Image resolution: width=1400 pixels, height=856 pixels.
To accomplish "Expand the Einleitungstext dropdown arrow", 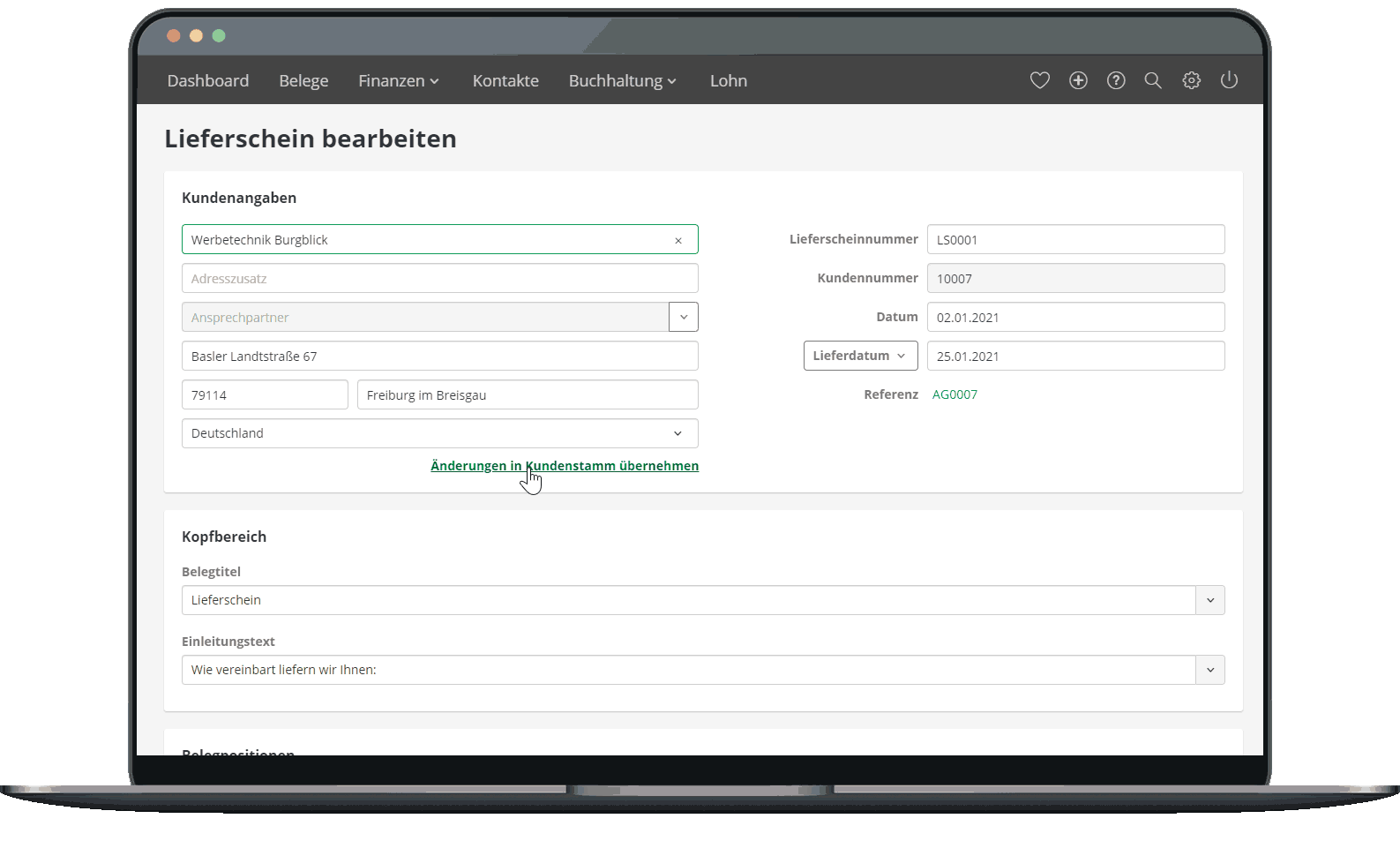I will pyautogui.click(x=1209, y=670).
